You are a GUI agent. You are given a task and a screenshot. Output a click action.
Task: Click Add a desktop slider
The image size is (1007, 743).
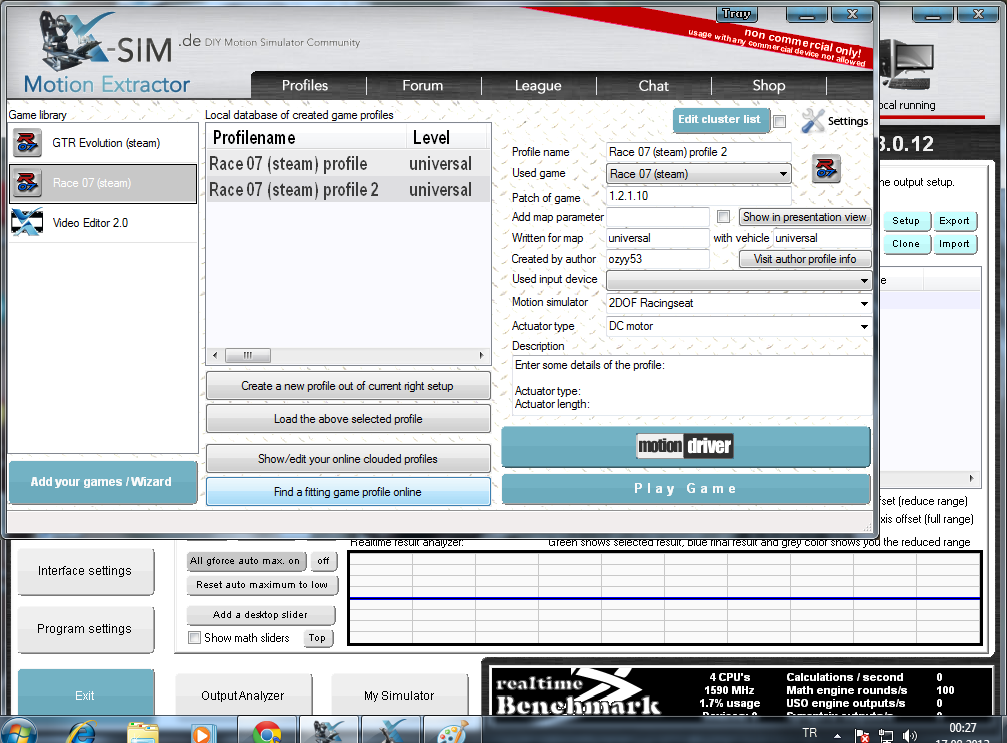[x=260, y=615]
